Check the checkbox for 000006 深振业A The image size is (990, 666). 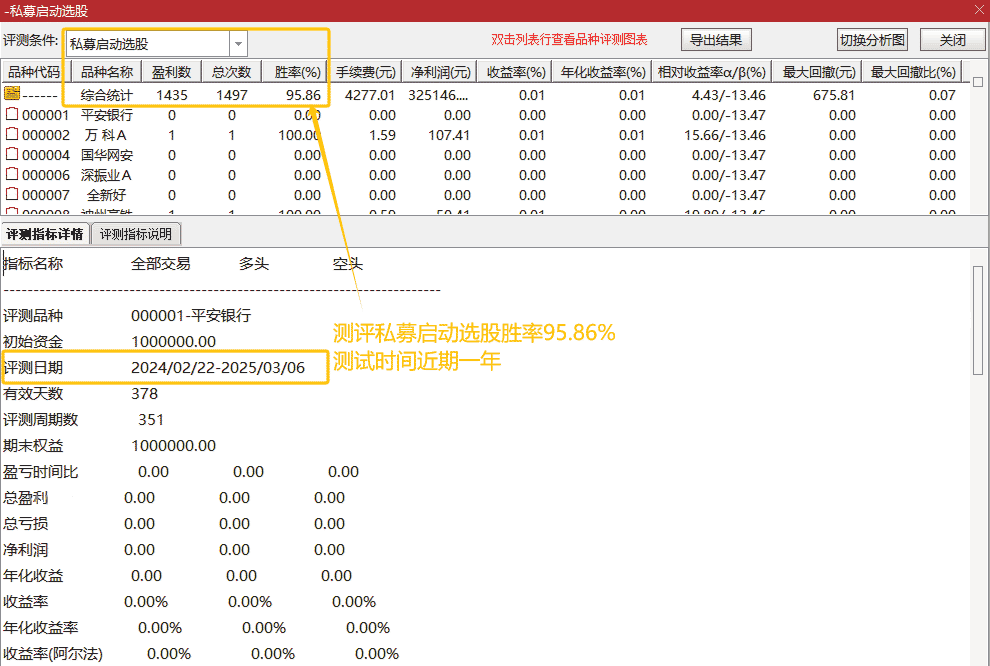(10, 175)
